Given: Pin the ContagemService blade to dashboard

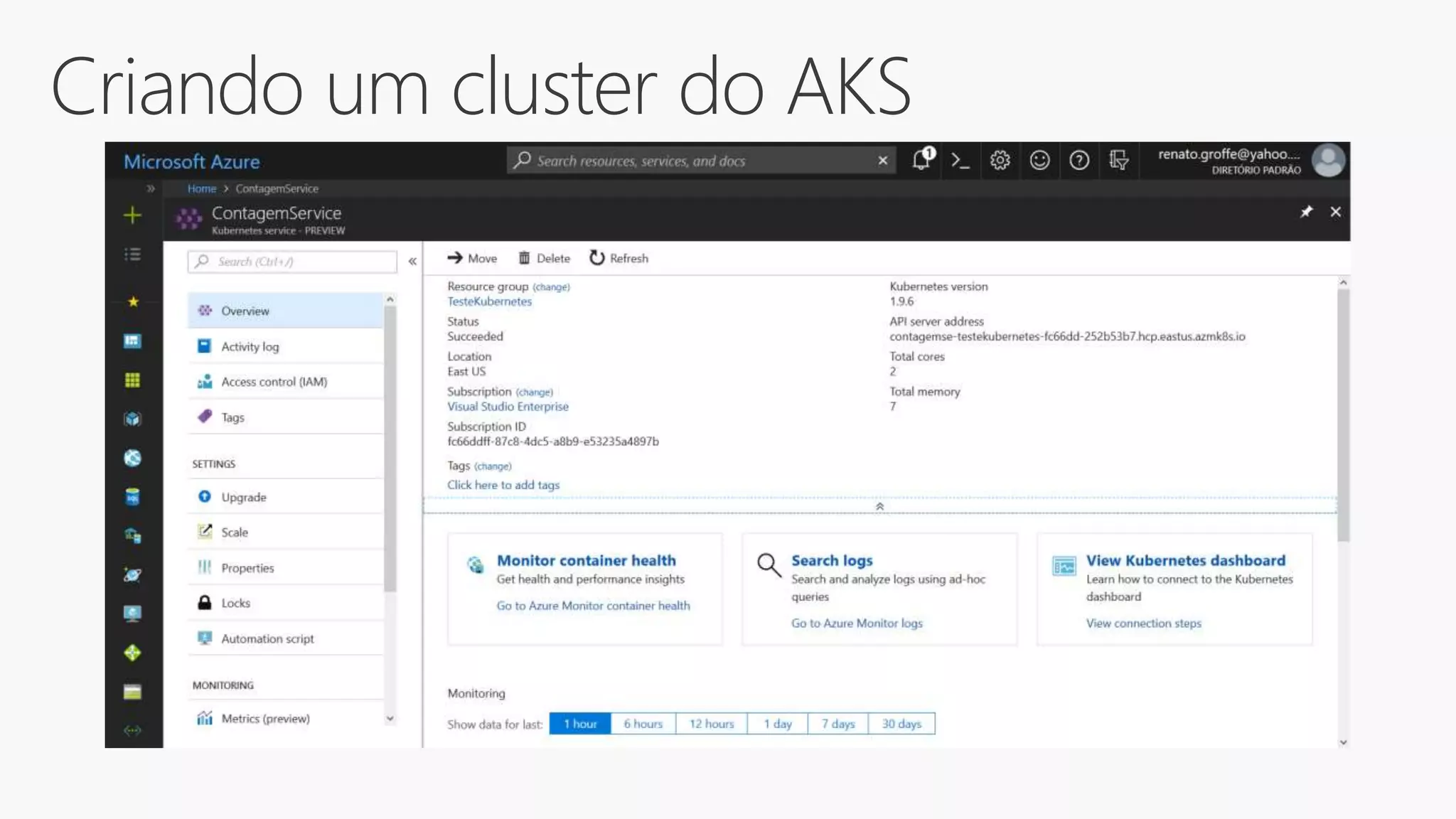Looking at the screenshot, I should point(1306,212).
